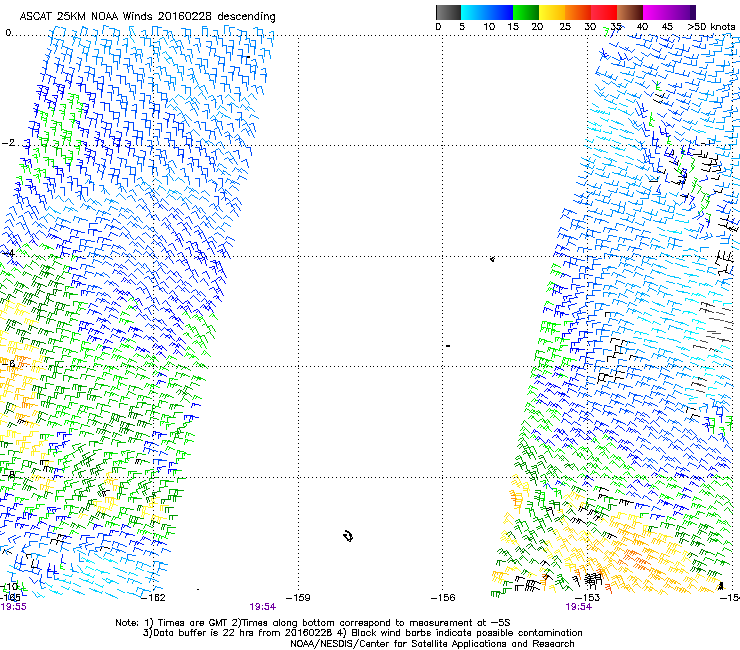
Task: Click the '-8' latitude axis label
Action: [9, 474]
